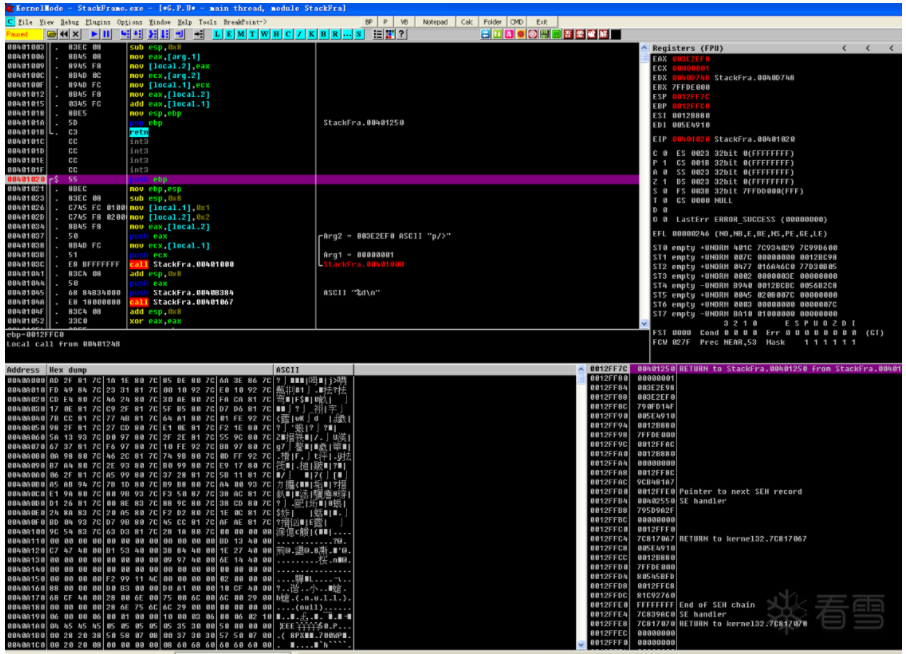Show Patches via the slash icon
906x654 pixels.
300,35
